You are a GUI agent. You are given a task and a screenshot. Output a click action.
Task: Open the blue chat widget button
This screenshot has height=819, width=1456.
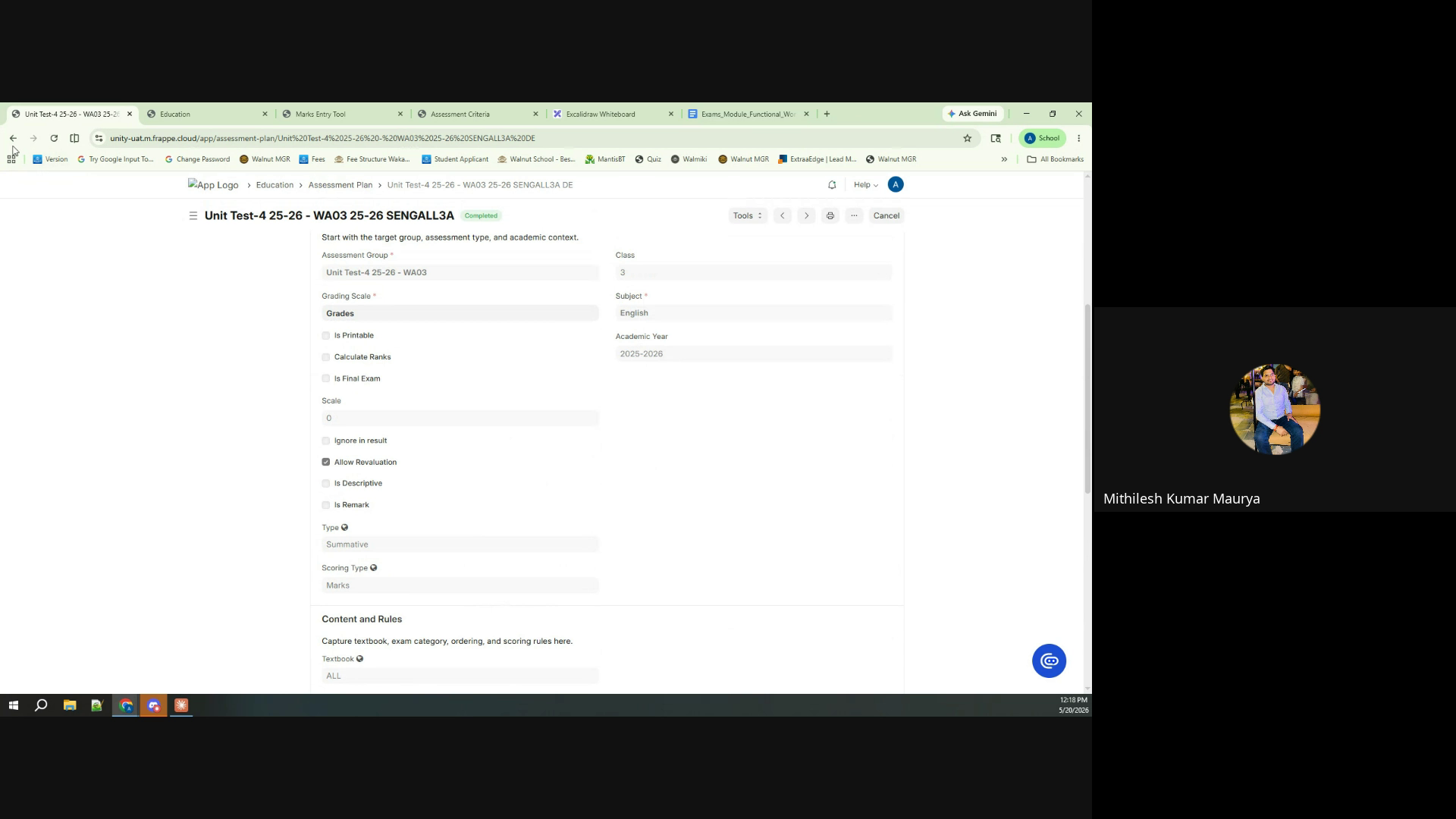tap(1049, 661)
